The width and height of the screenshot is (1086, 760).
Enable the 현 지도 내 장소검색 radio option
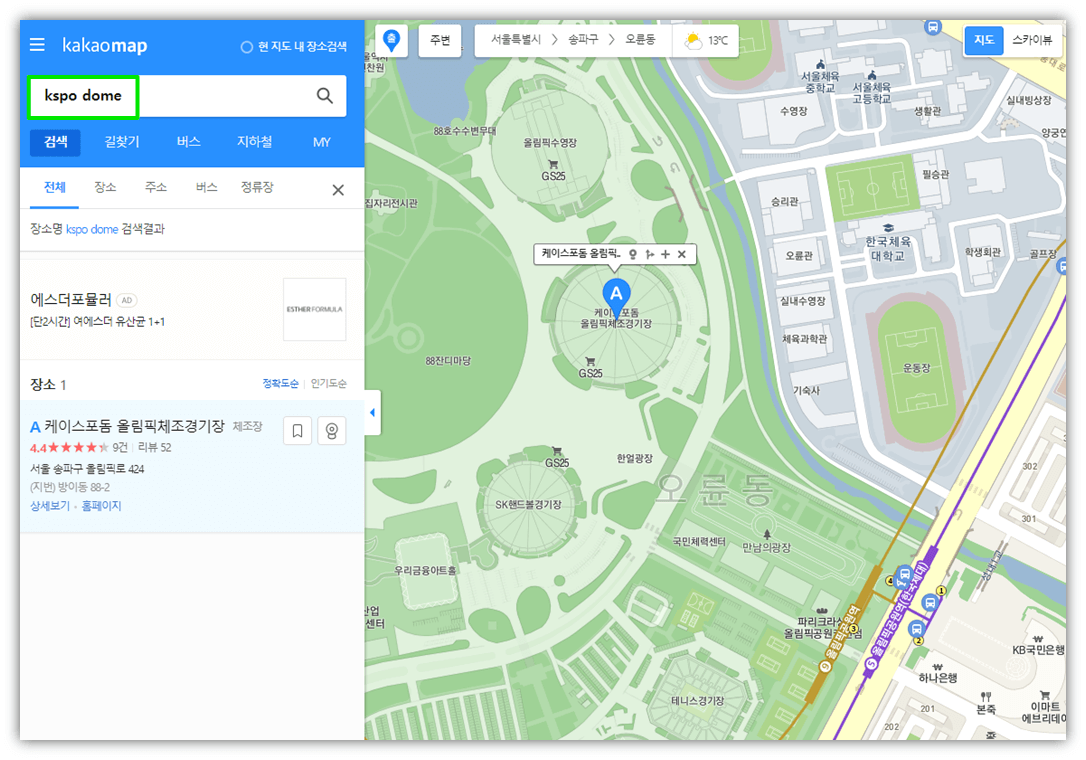click(246, 47)
